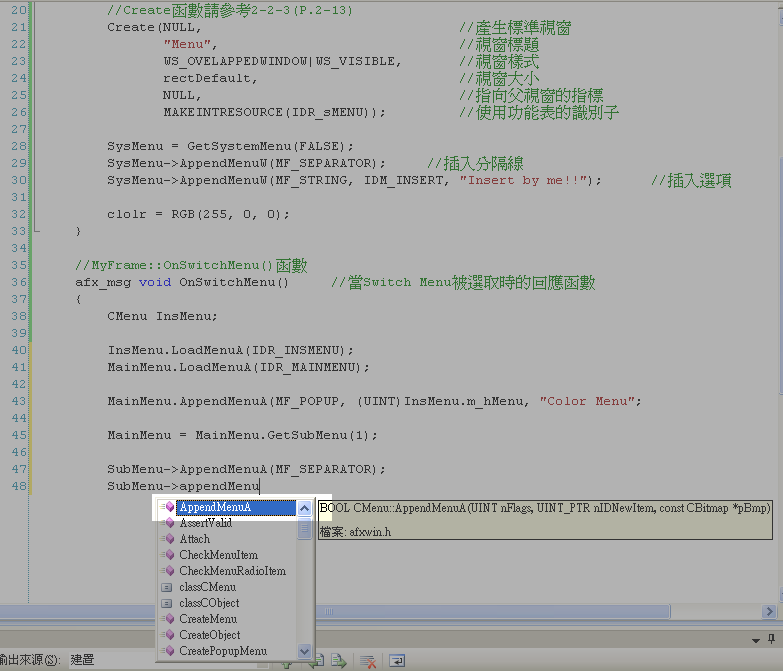Click the method icon beside CreateObject
Image resolution: width=783 pixels, height=671 pixels.
point(168,635)
